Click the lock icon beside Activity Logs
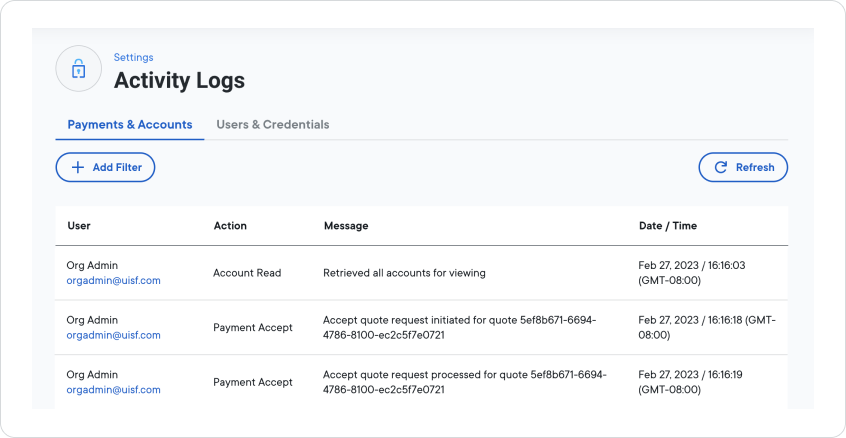Viewport: 846px width, 438px height. (78, 69)
